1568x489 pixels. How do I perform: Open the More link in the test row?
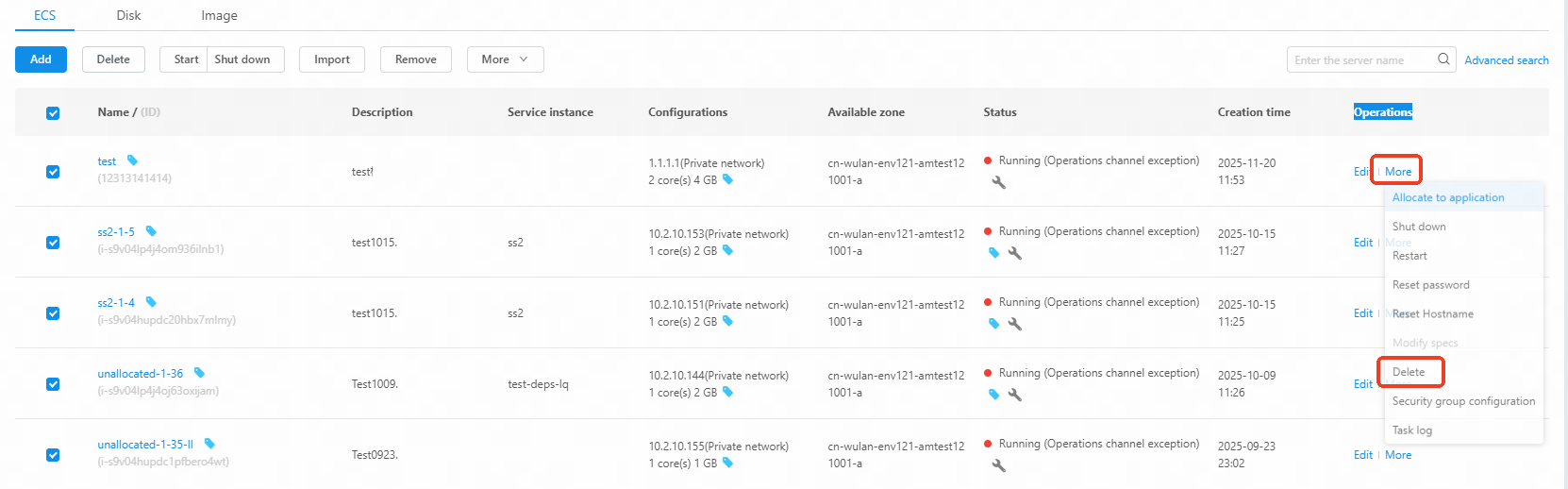tap(1398, 172)
